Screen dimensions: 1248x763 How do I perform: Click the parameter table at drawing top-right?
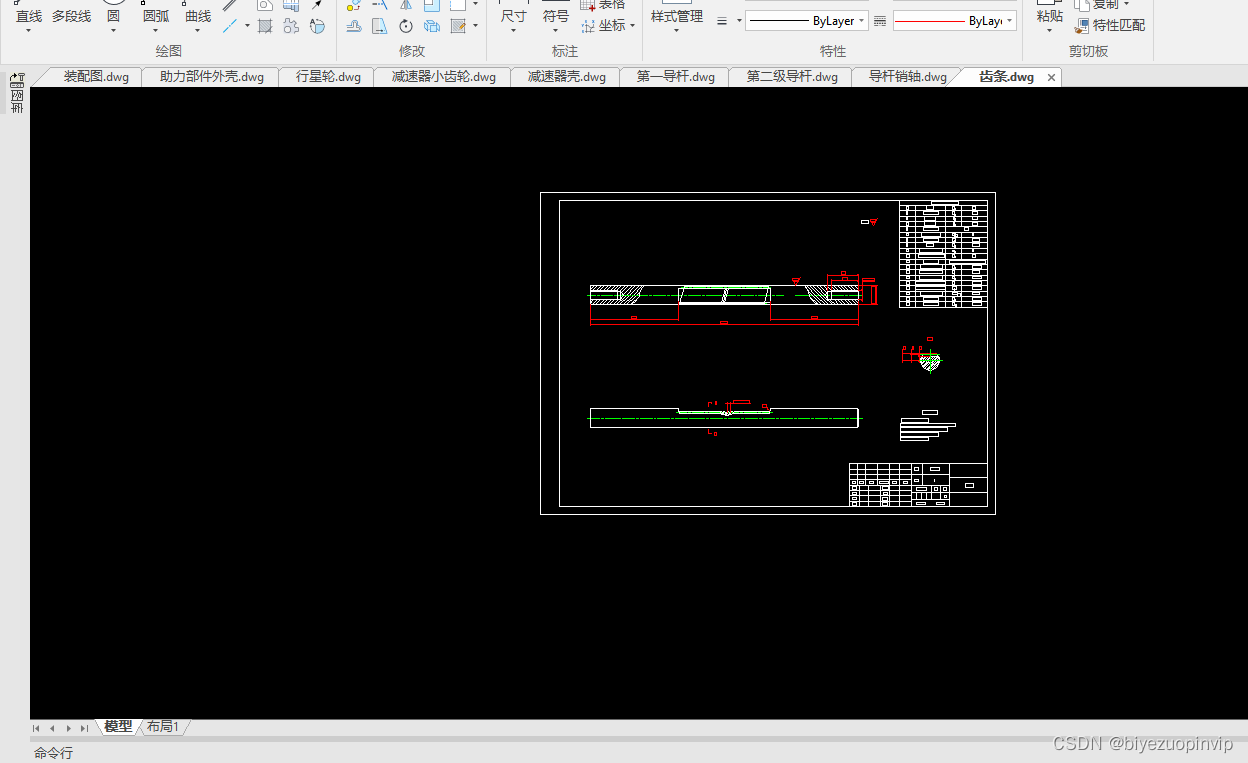[x=944, y=254]
